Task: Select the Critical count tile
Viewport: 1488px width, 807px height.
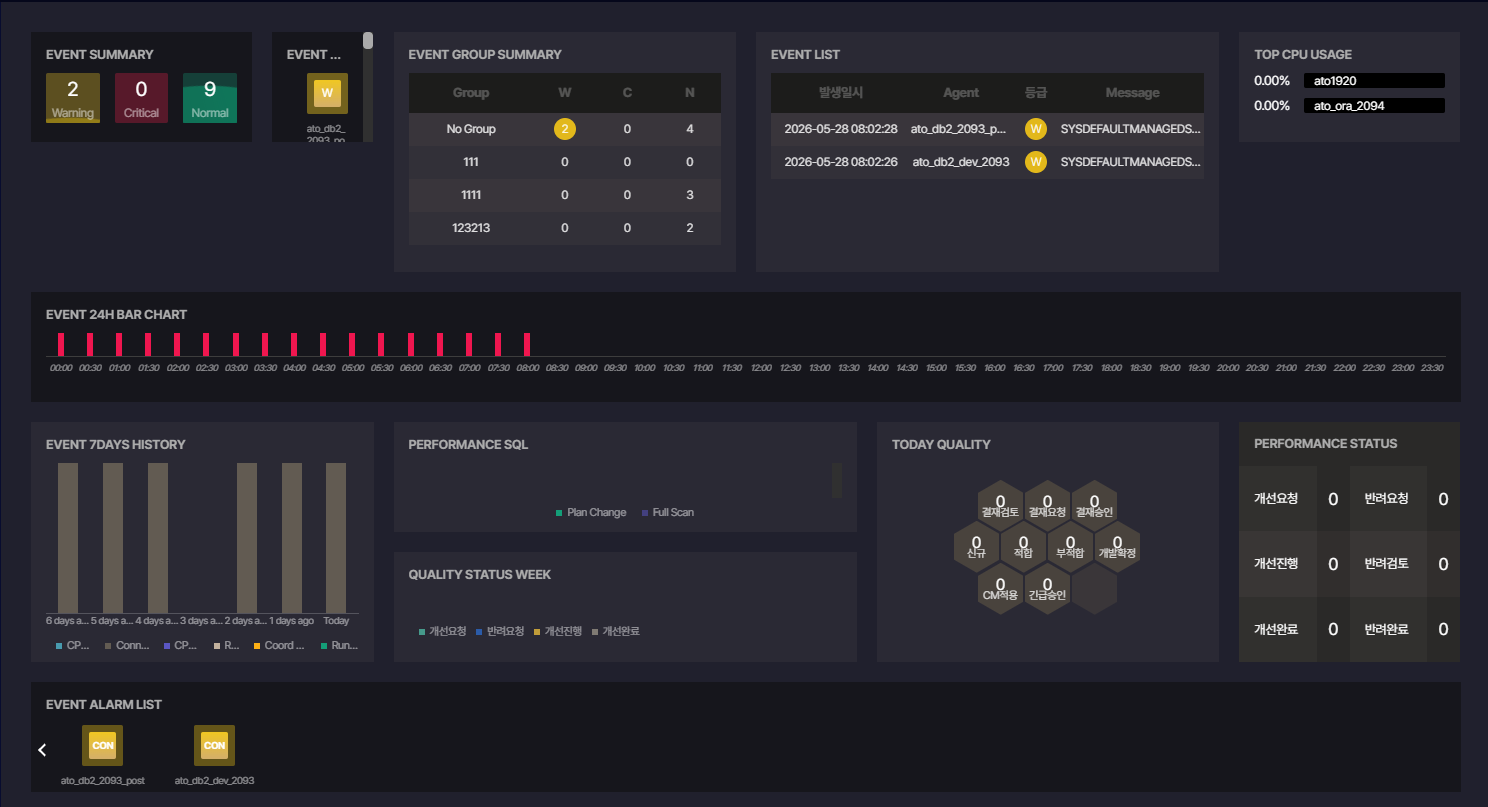Action: click(x=141, y=98)
